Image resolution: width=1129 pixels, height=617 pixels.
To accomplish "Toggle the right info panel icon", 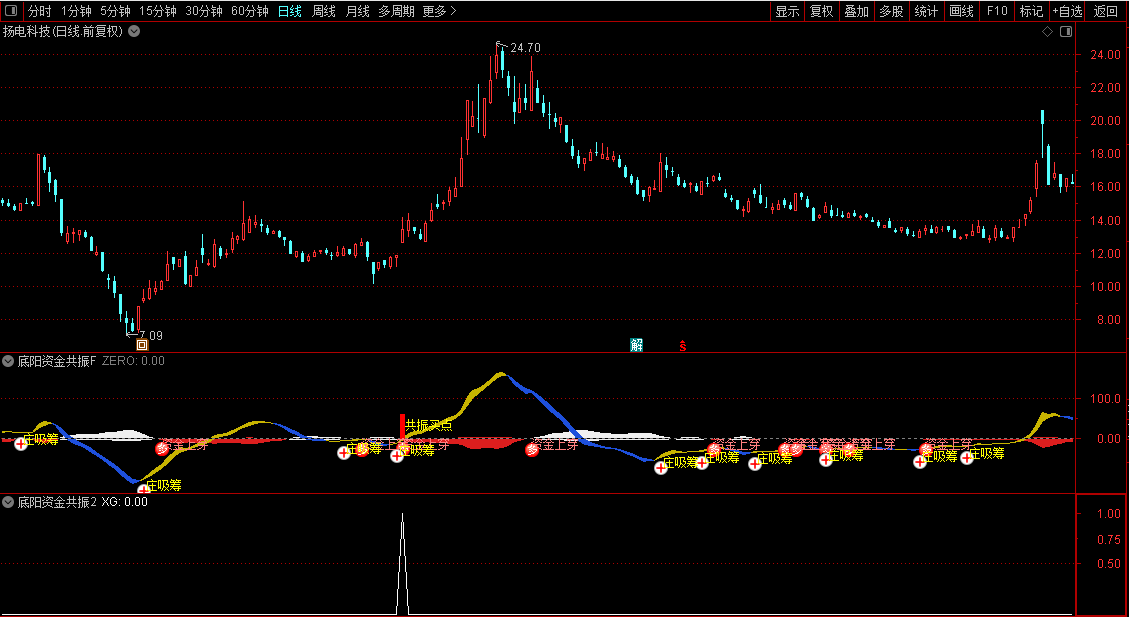I will coord(1066,32).
